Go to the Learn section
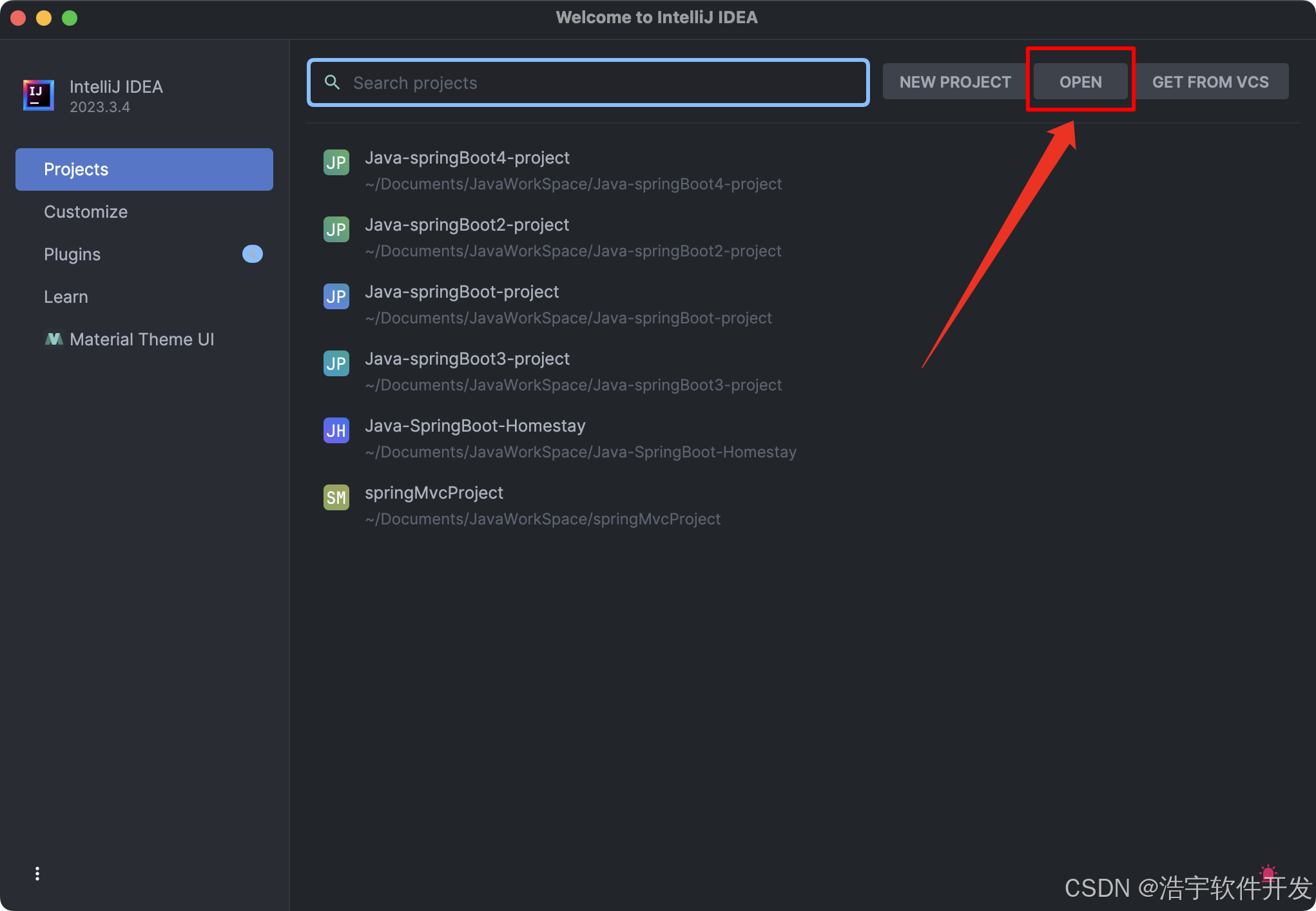Viewport: 1316px width, 911px height. tap(66, 297)
